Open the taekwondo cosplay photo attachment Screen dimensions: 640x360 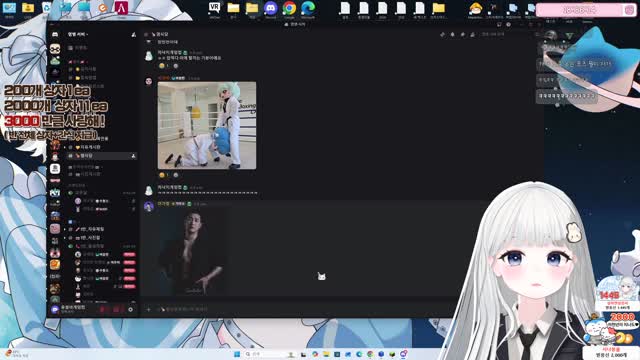pos(207,125)
